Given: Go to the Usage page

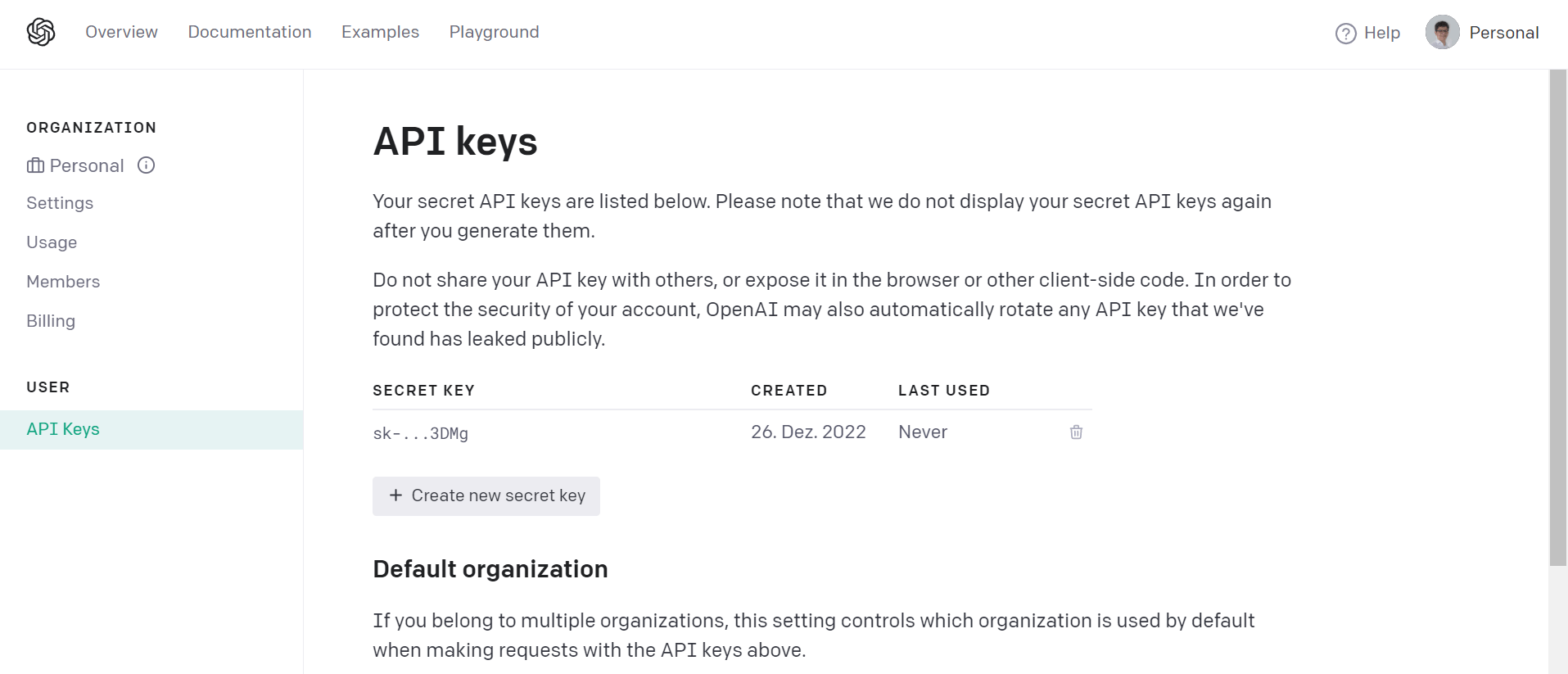Looking at the screenshot, I should click(52, 242).
